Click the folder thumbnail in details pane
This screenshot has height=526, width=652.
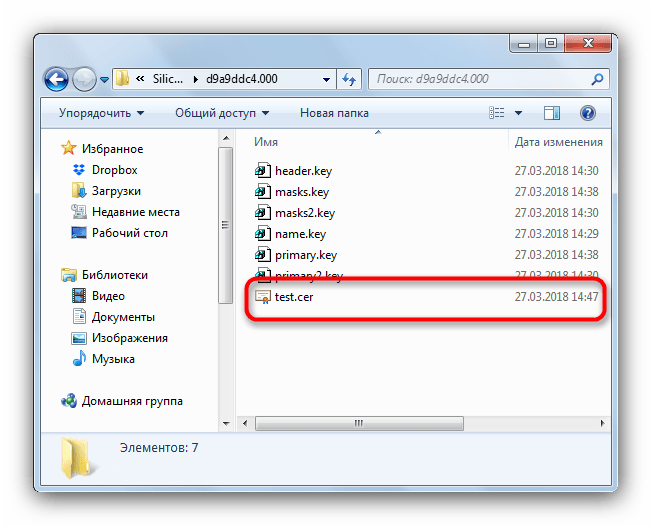77,457
